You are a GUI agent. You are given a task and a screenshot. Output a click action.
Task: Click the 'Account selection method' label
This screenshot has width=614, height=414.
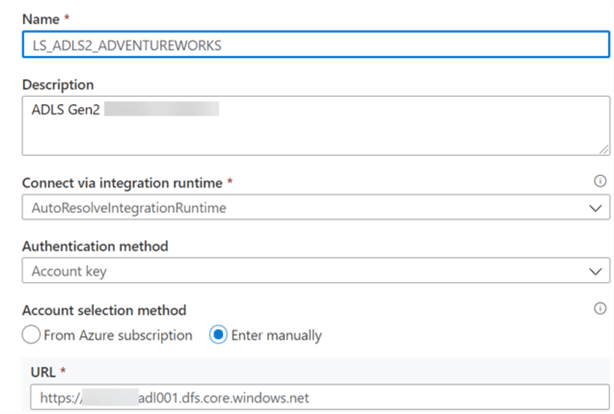[103, 310]
